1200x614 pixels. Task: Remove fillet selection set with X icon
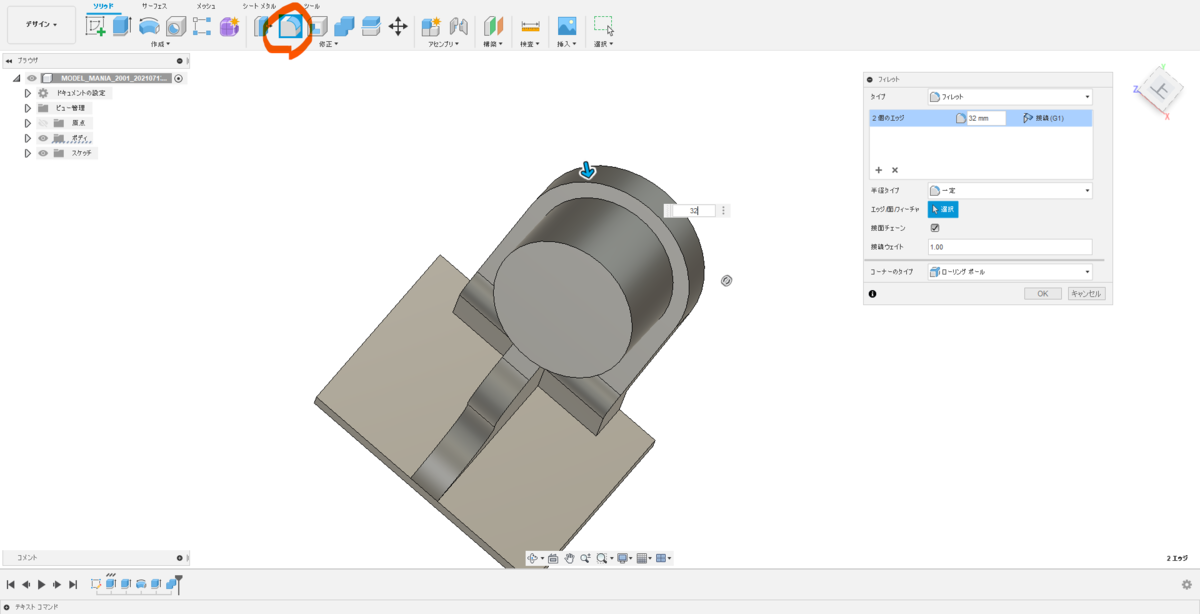coord(895,170)
